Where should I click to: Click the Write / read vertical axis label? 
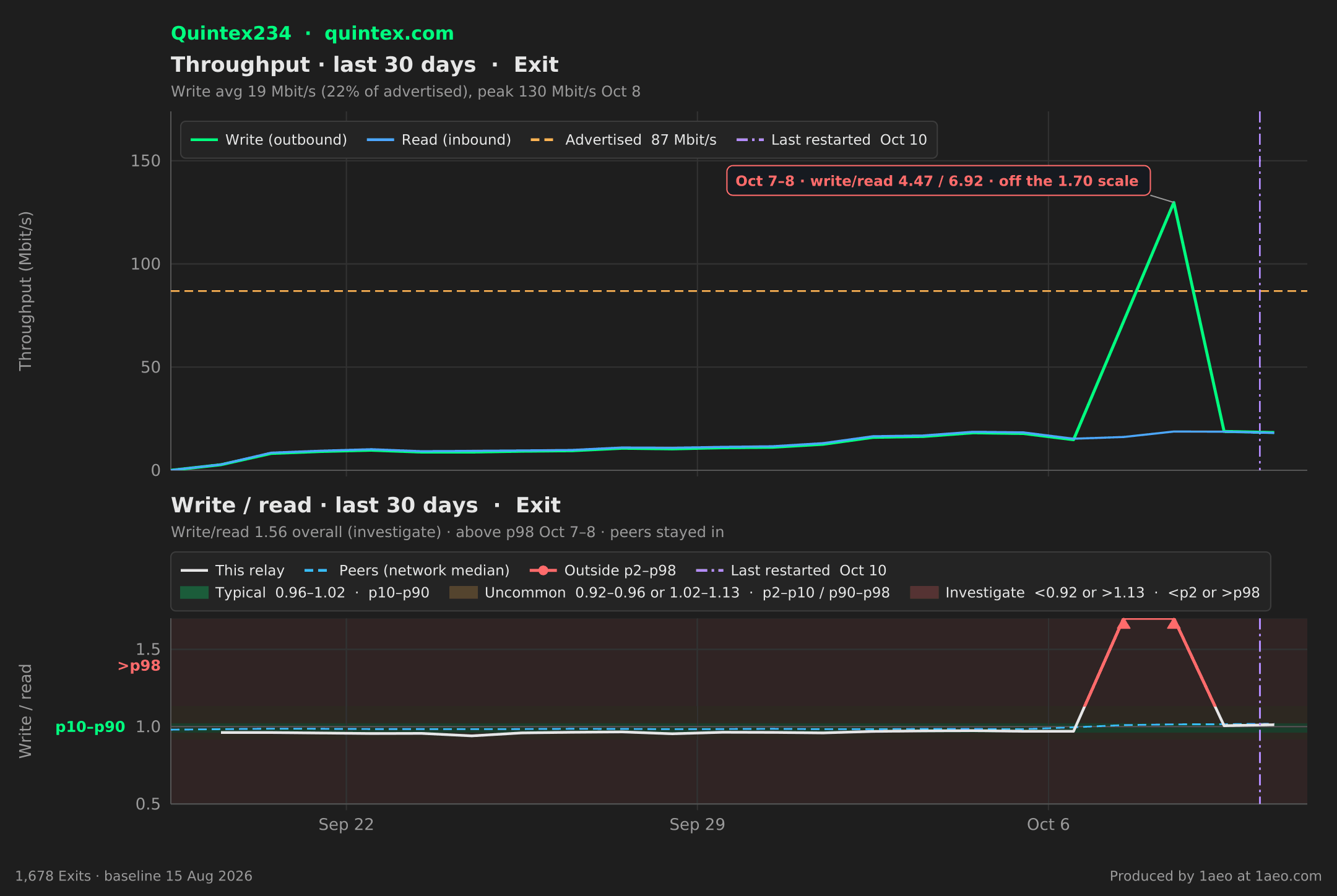[25, 711]
